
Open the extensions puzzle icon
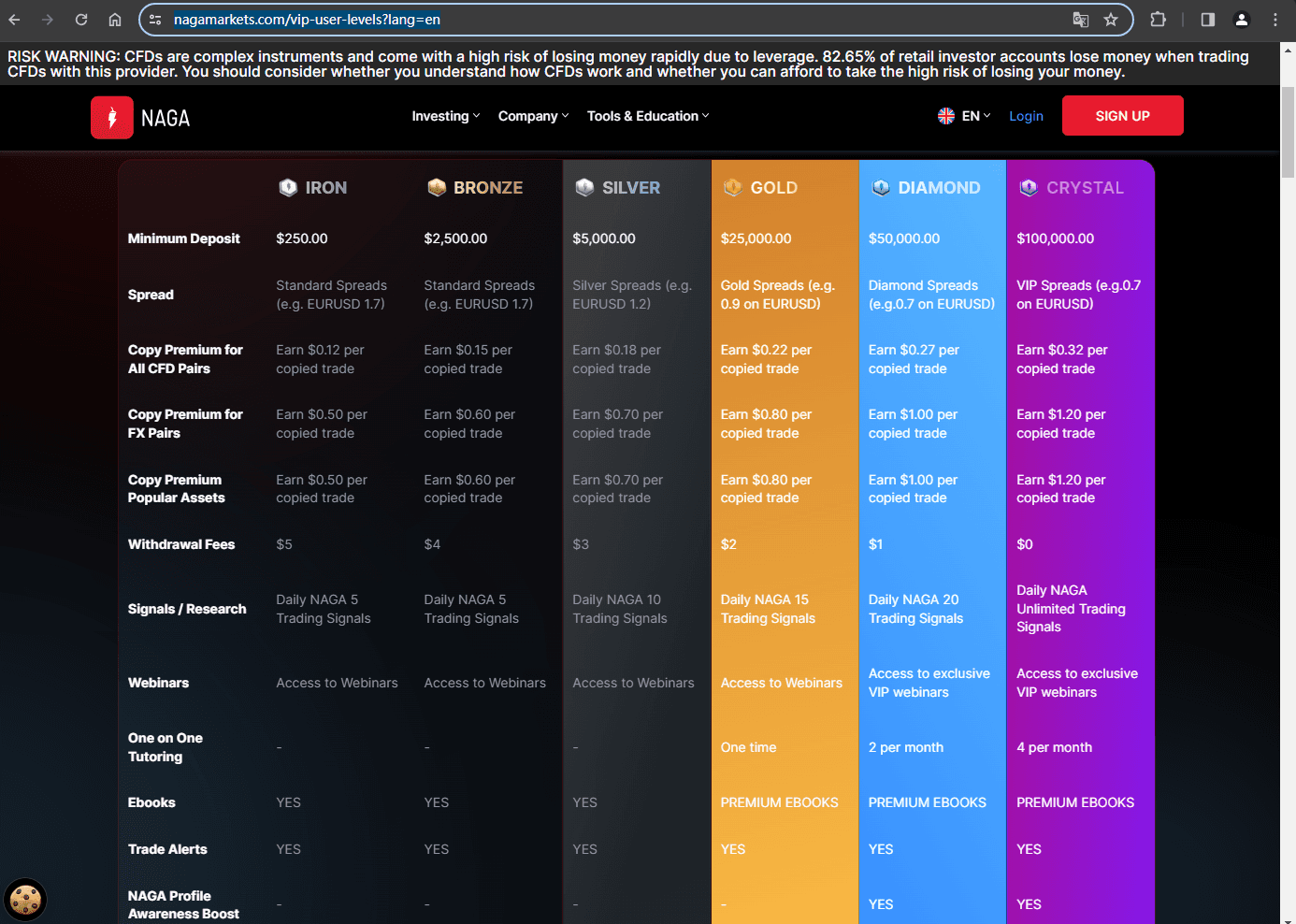coord(1158,20)
